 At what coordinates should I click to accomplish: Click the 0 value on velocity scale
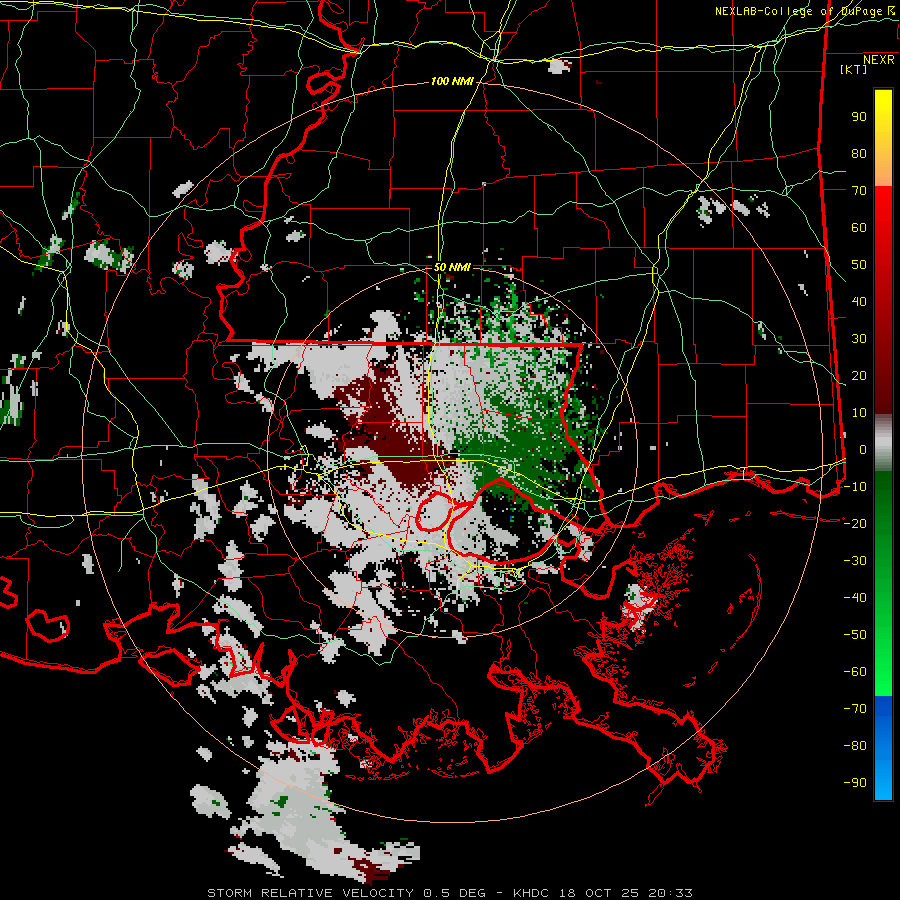click(863, 450)
